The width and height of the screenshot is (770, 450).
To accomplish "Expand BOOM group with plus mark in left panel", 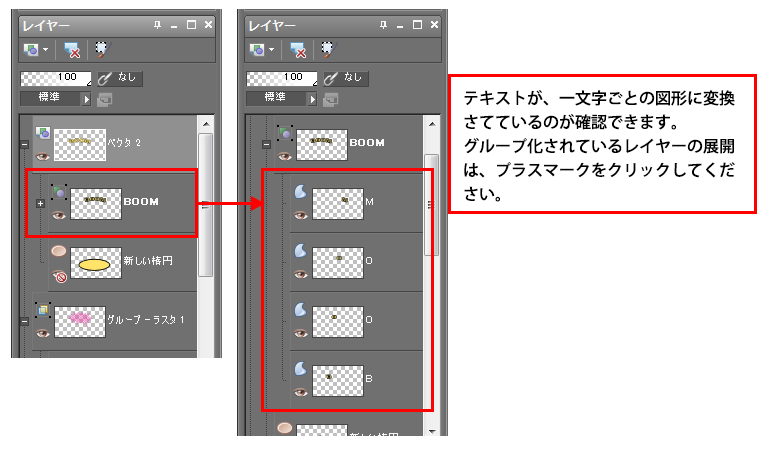I will click(41, 203).
